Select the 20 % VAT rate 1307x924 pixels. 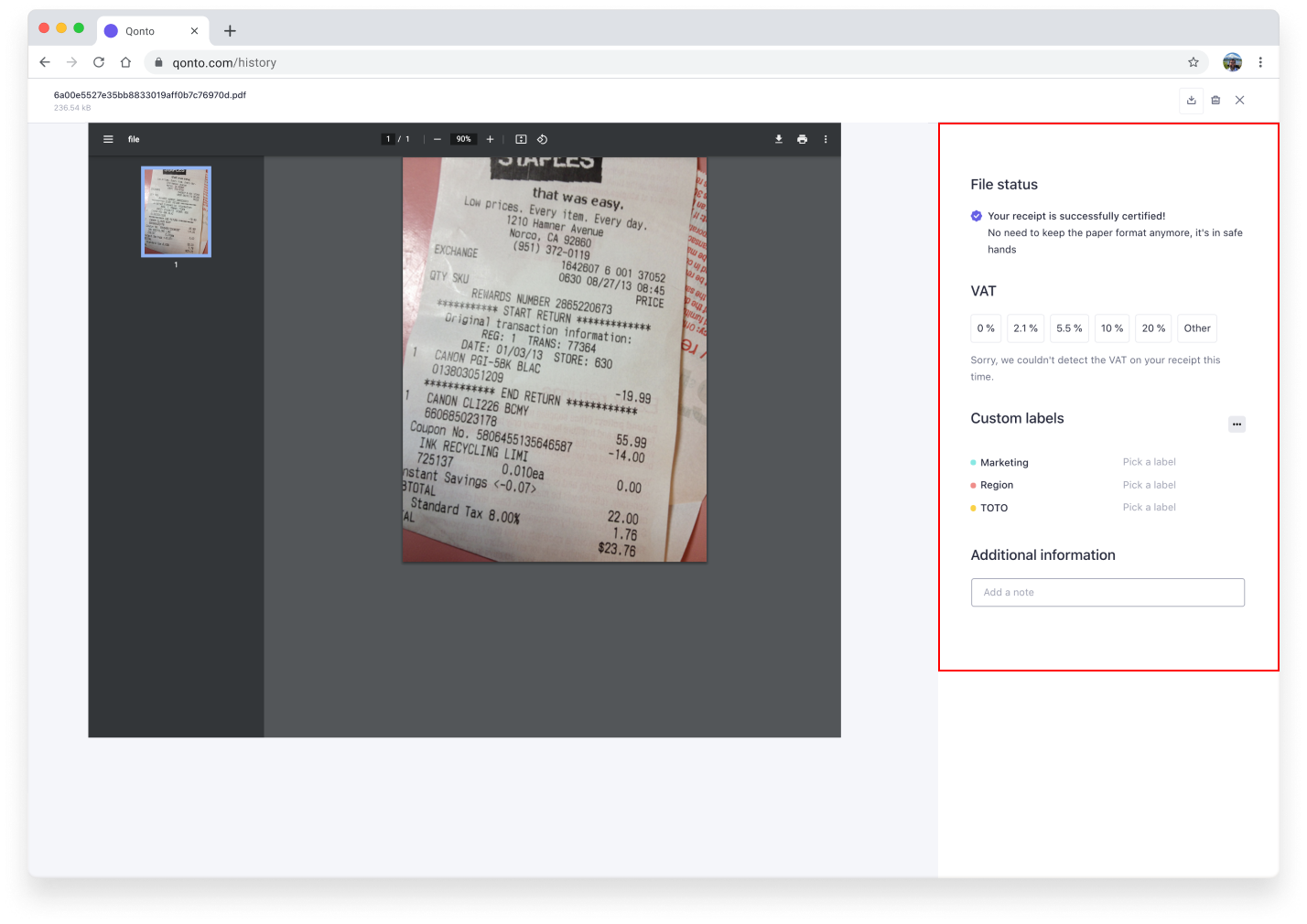pyautogui.click(x=1153, y=328)
